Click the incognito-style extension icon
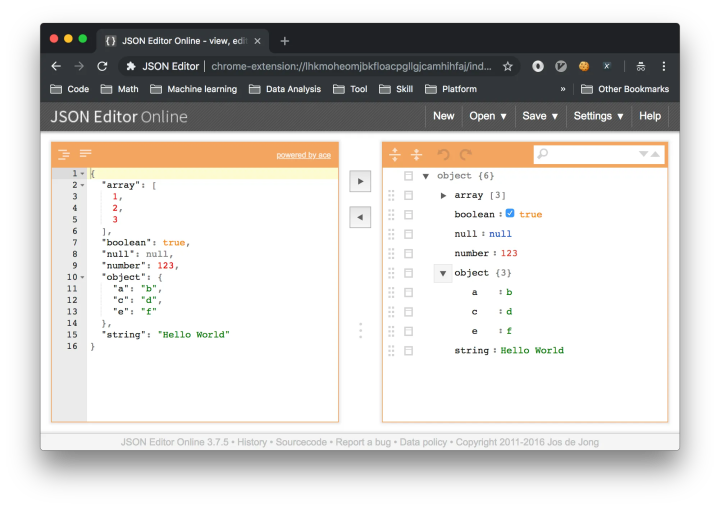Screen dimensions: 720x508 pos(641,66)
